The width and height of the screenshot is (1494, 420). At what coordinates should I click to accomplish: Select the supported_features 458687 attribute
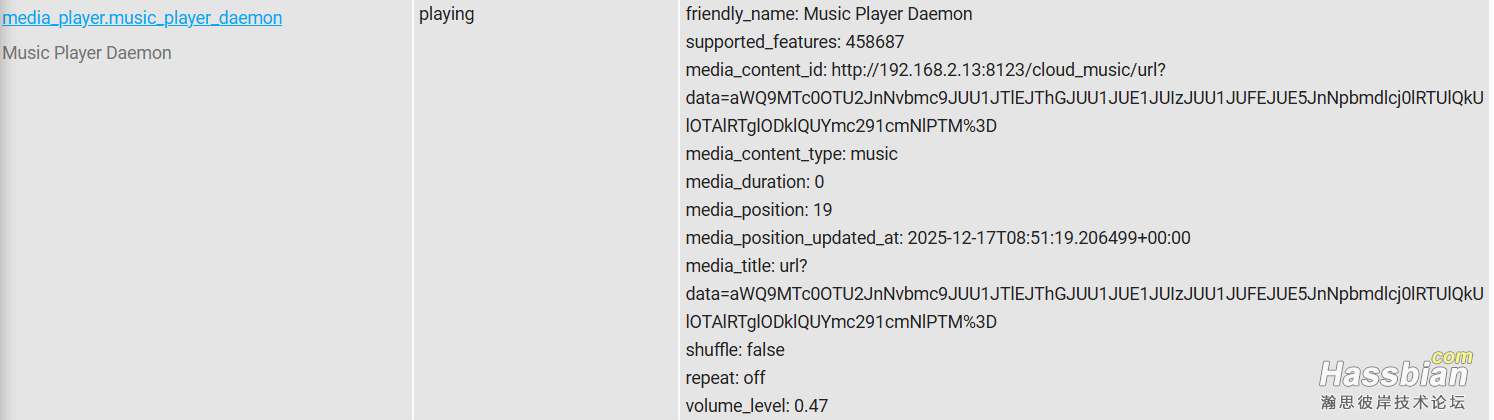(x=780, y=42)
